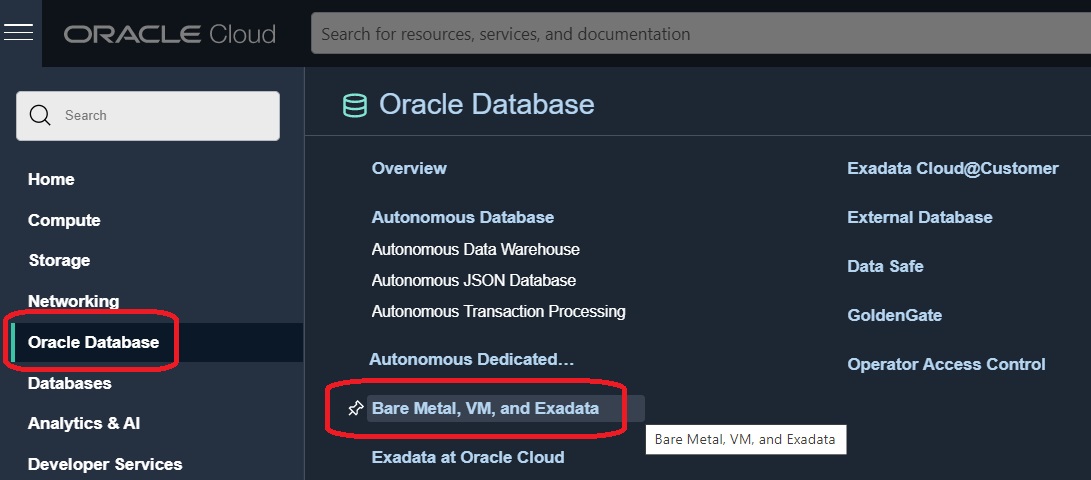
Task: Click into the sidebar Search field
Action: pyautogui.click(x=148, y=115)
